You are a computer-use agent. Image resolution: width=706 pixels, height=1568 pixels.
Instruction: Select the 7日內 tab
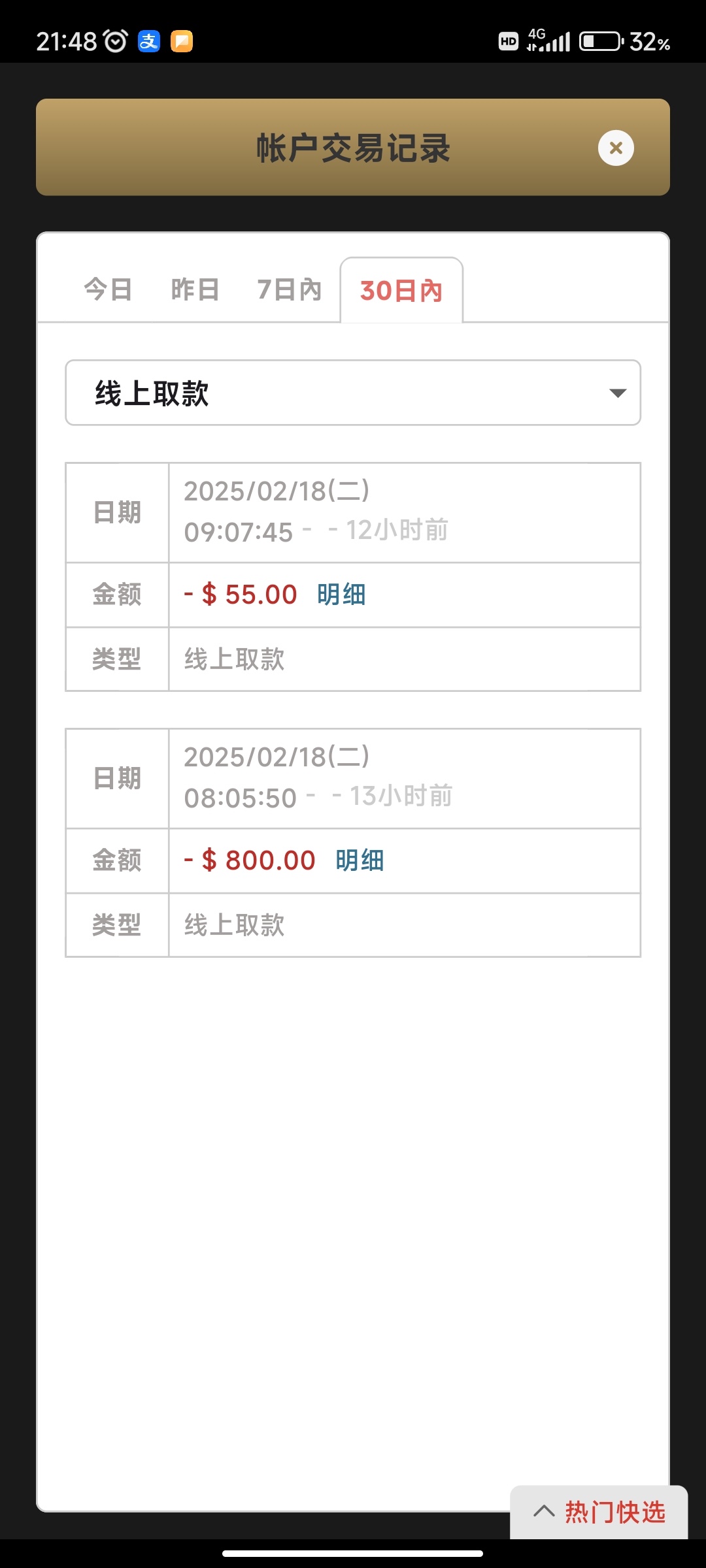[290, 289]
